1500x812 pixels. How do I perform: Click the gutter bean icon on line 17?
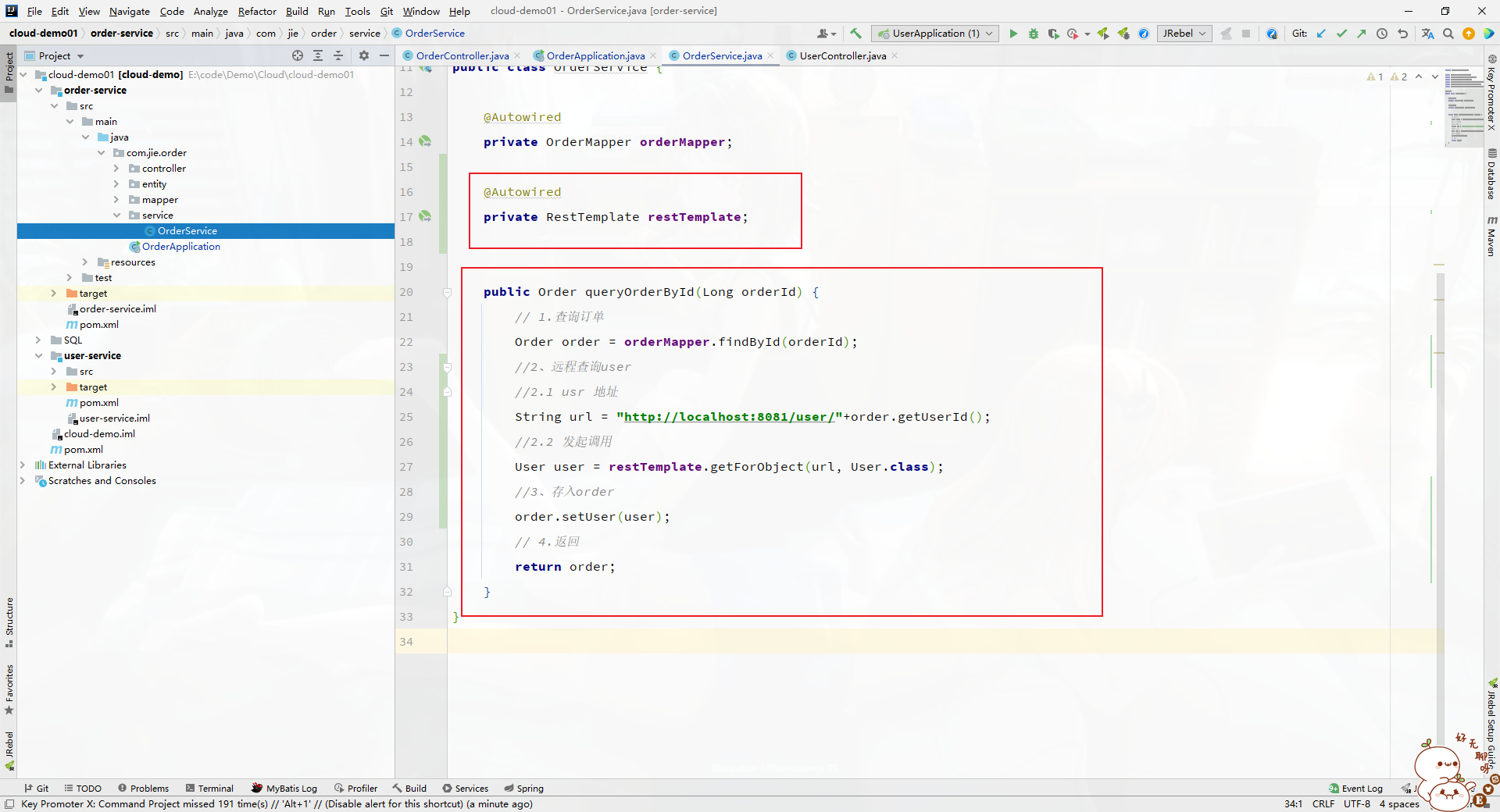425,216
